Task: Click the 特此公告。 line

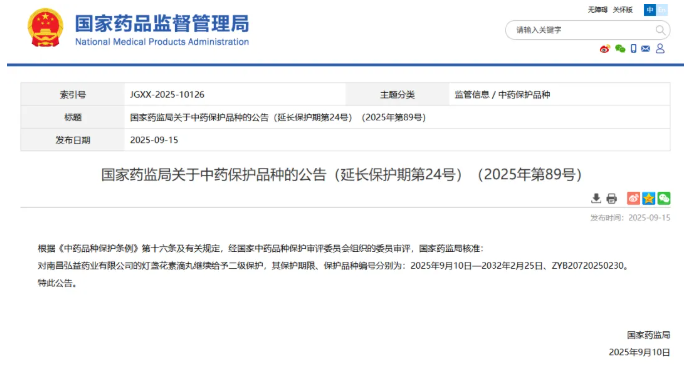Action: [58, 283]
